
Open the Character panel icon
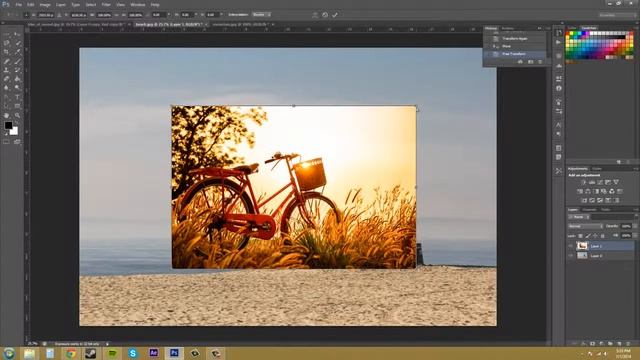click(x=559, y=125)
